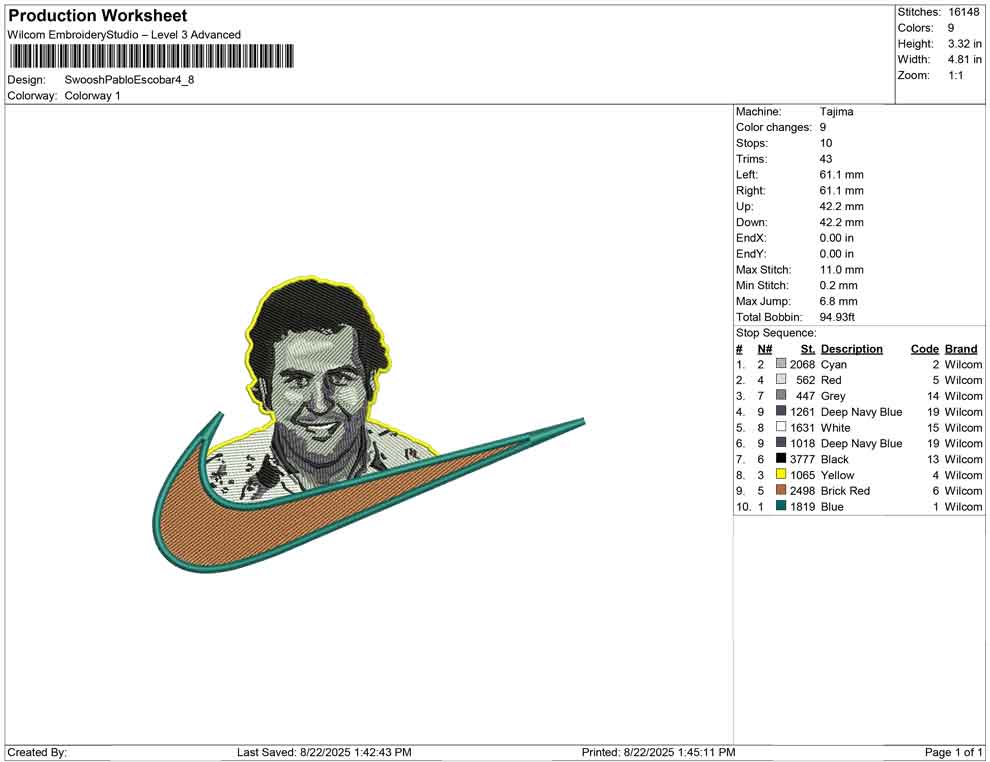Viewport: 990px width, 762px height.
Task: Click the Total Bobbin value '94.93ft'
Action: pyautogui.click(x=837, y=317)
